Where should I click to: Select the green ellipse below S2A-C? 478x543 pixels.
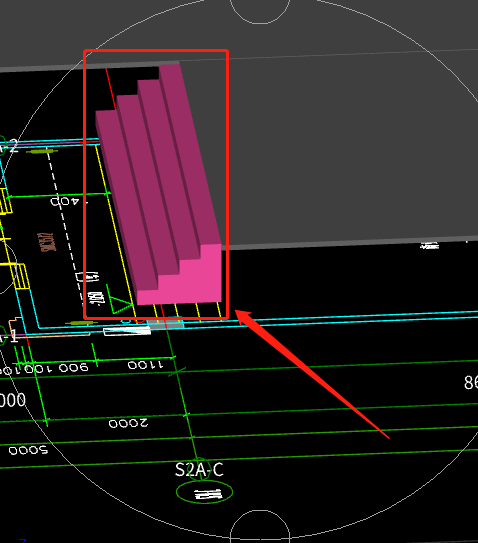click(x=204, y=492)
